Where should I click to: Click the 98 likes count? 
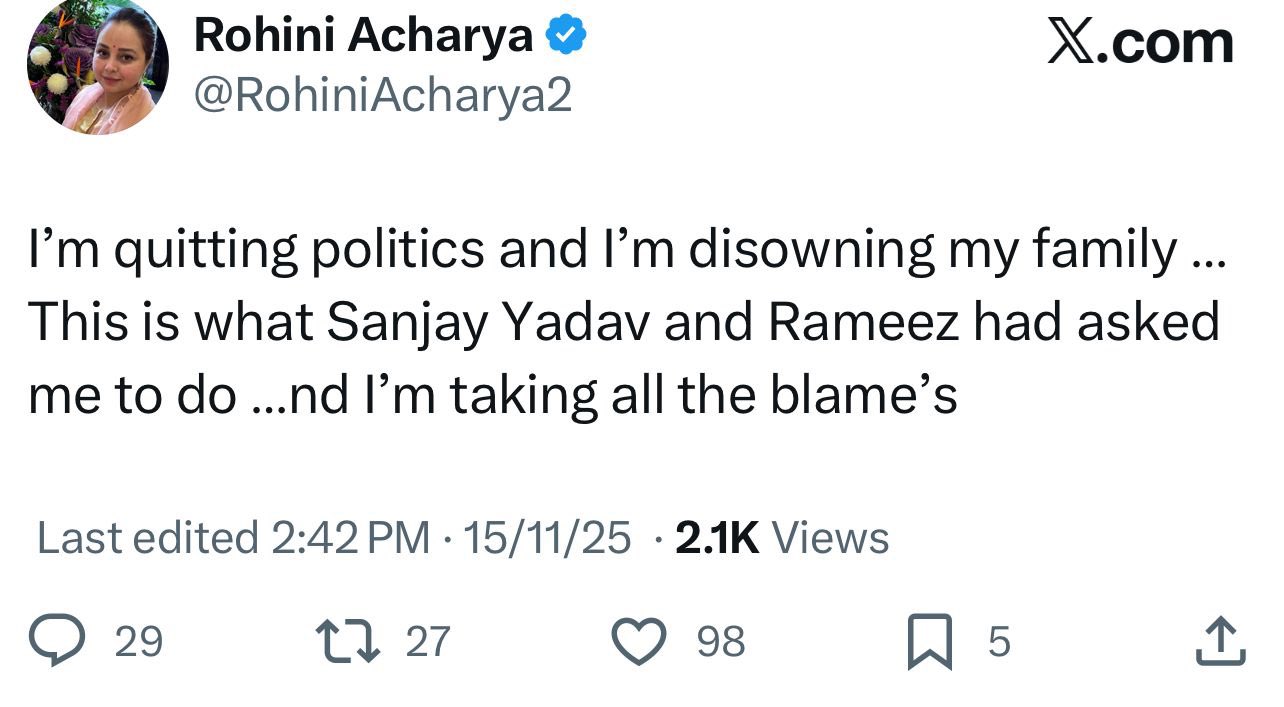point(721,641)
